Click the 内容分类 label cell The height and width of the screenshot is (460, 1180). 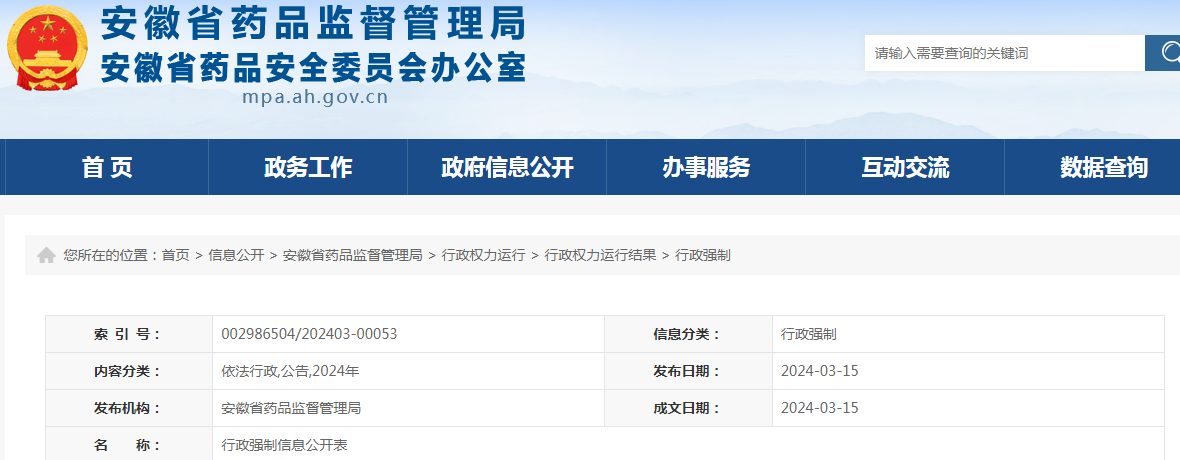tap(129, 371)
